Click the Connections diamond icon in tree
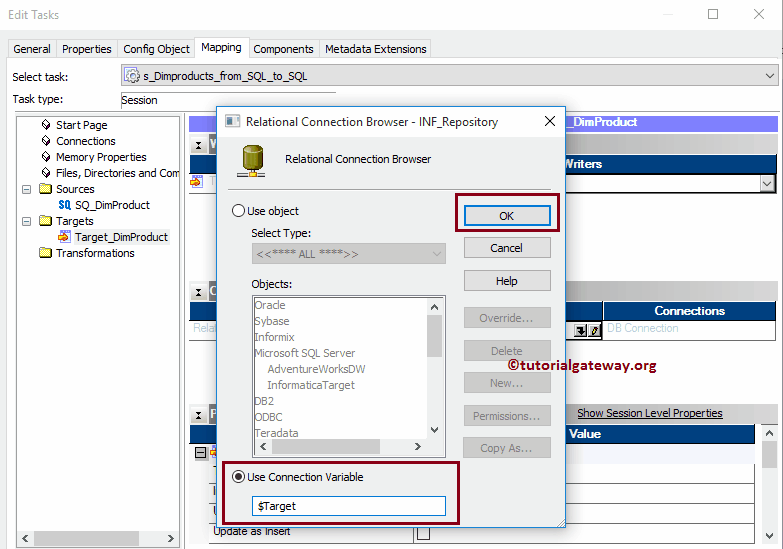The width and height of the screenshot is (783, 549). point(46,140)
